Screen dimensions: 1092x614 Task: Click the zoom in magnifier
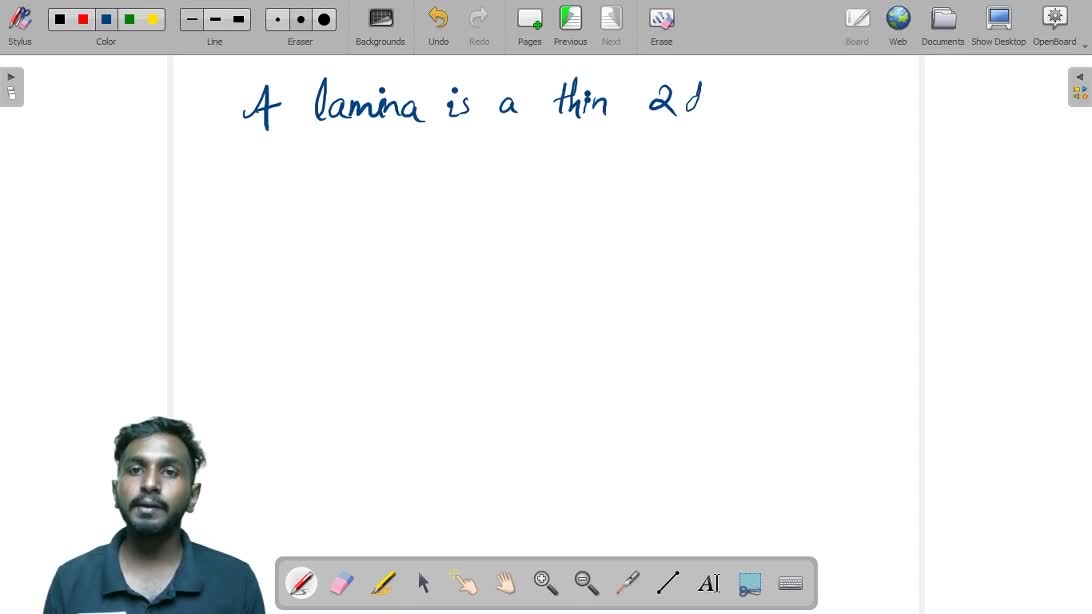[x=546, y=583]
